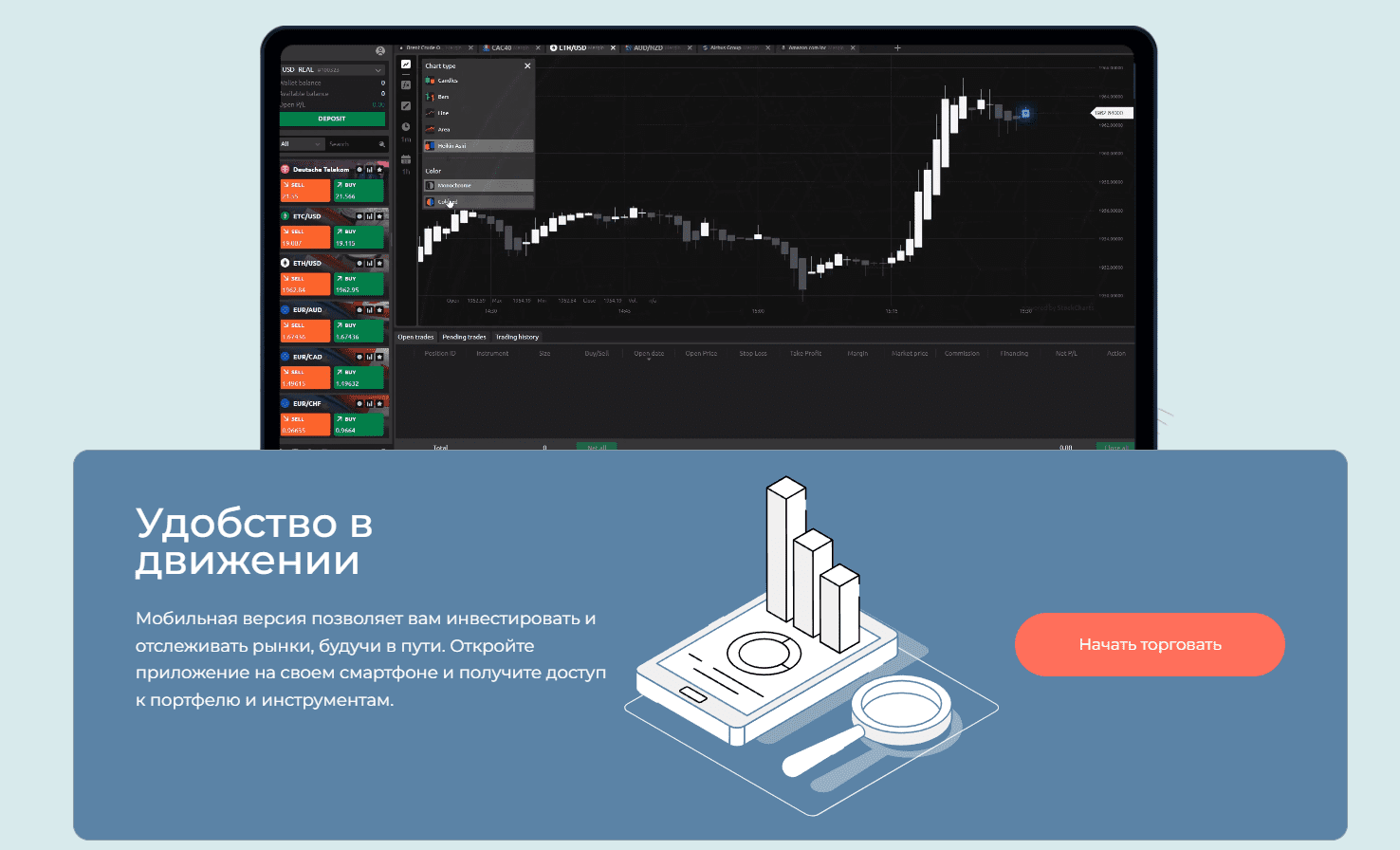The width and height of the screenshot is (1400, 850).
Task: Toggle favorite star for Deutsche Telekom
Action: coord(379,170)
